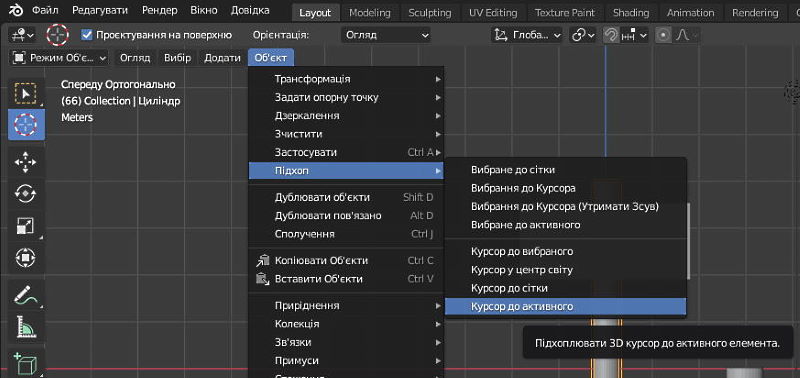Viewport: 800px width, 378px height.
Task: Expand the Колекція submenu
Action: coord(346,324)
